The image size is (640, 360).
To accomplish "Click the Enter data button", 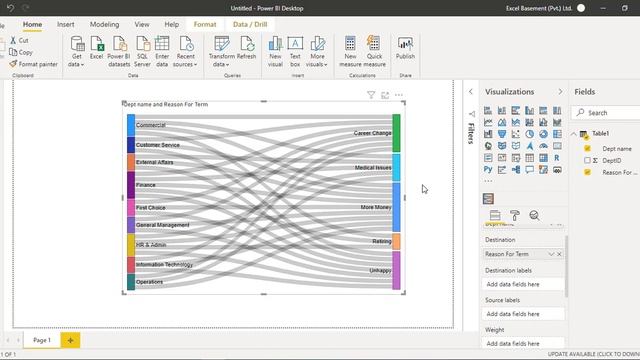I will [x=162, y=51].
